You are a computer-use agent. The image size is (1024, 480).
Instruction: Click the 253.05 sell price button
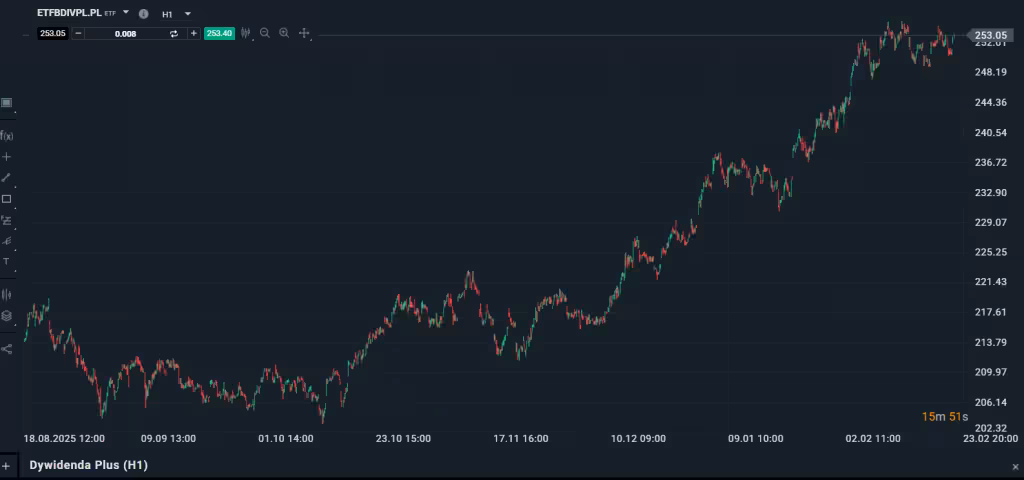(53, 33)
